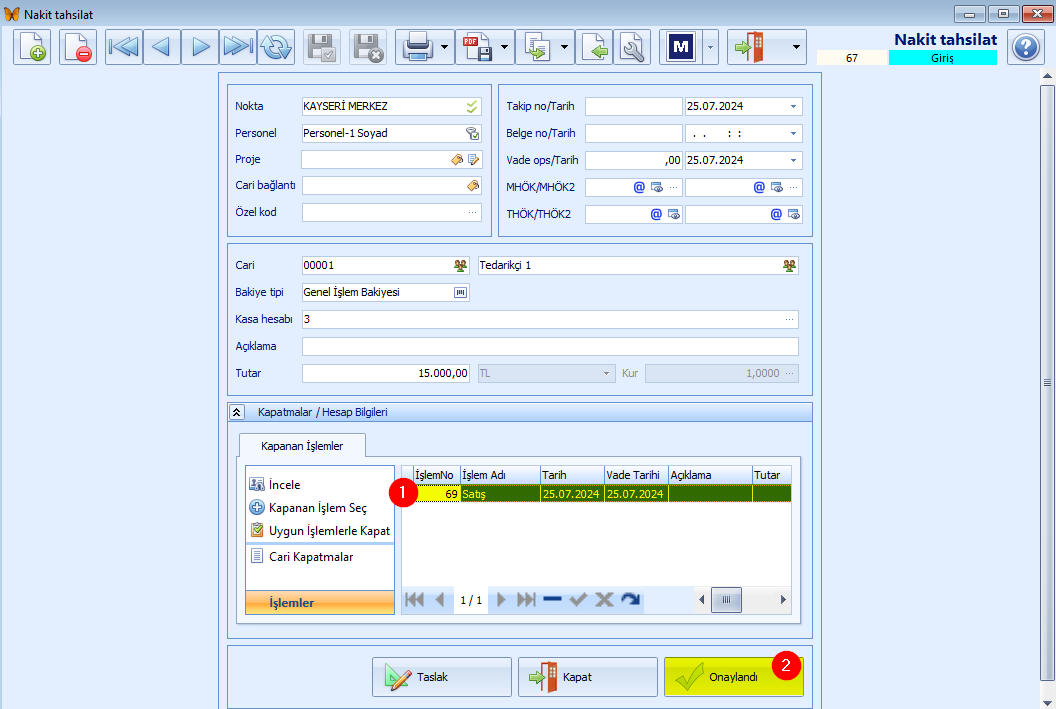
Task: Go to the last row in the grid navigator
Action: [525, 600]
